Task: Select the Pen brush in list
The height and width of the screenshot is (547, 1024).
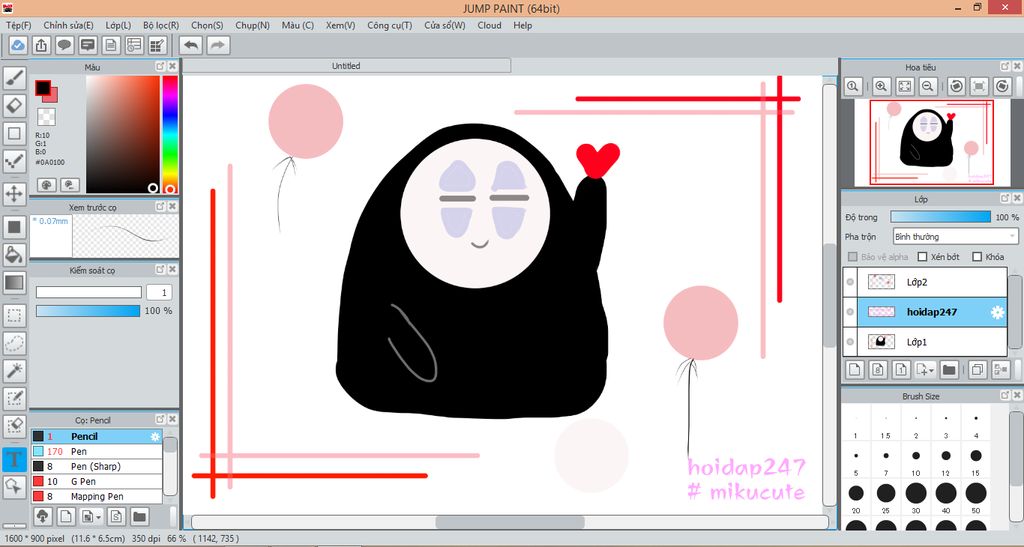Action: pyautogui.click(x=97, y=451)
